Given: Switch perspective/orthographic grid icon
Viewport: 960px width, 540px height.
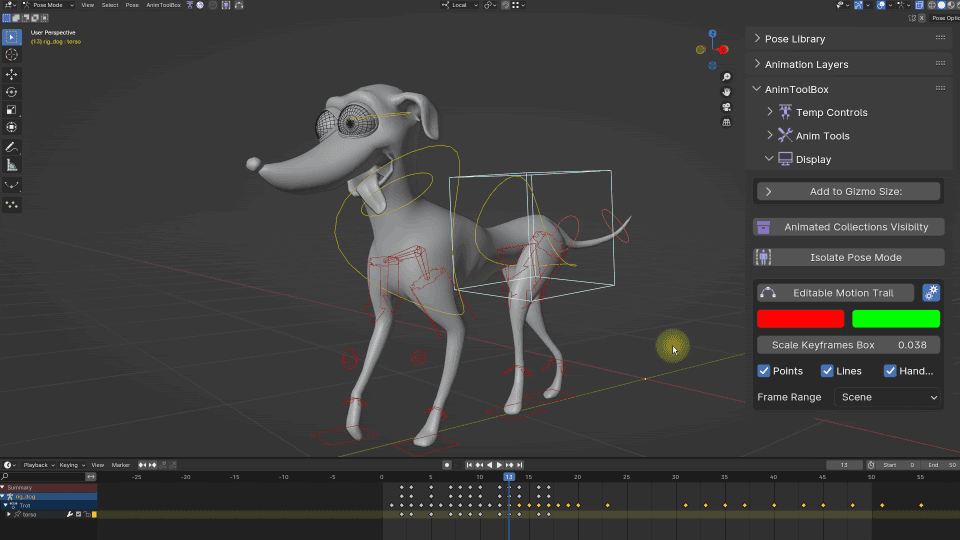Looking at the screenshot, I should coord(726,122).
